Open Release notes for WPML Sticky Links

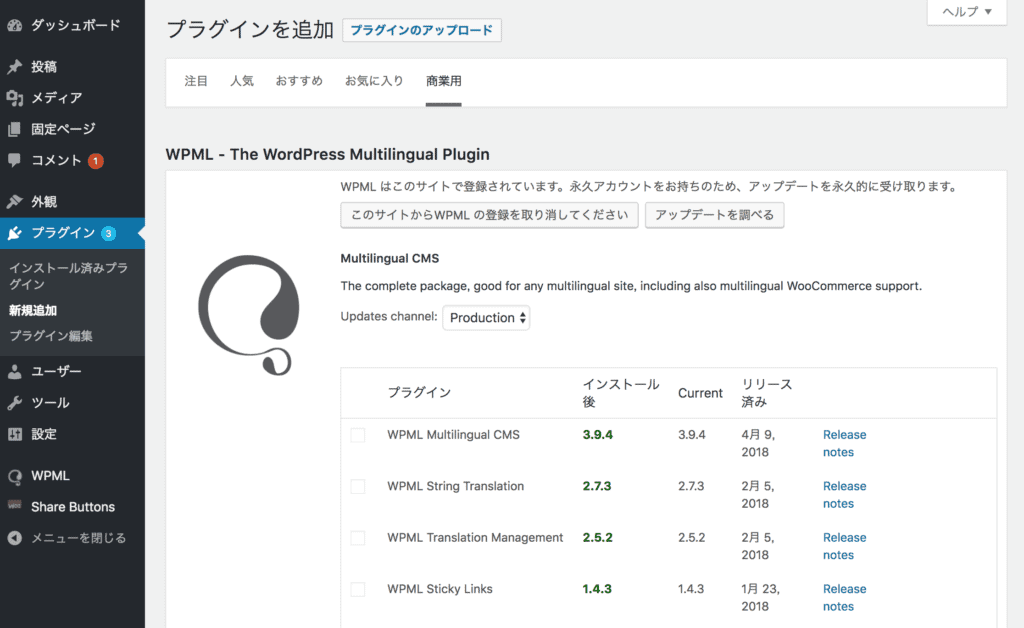(844, 597)
